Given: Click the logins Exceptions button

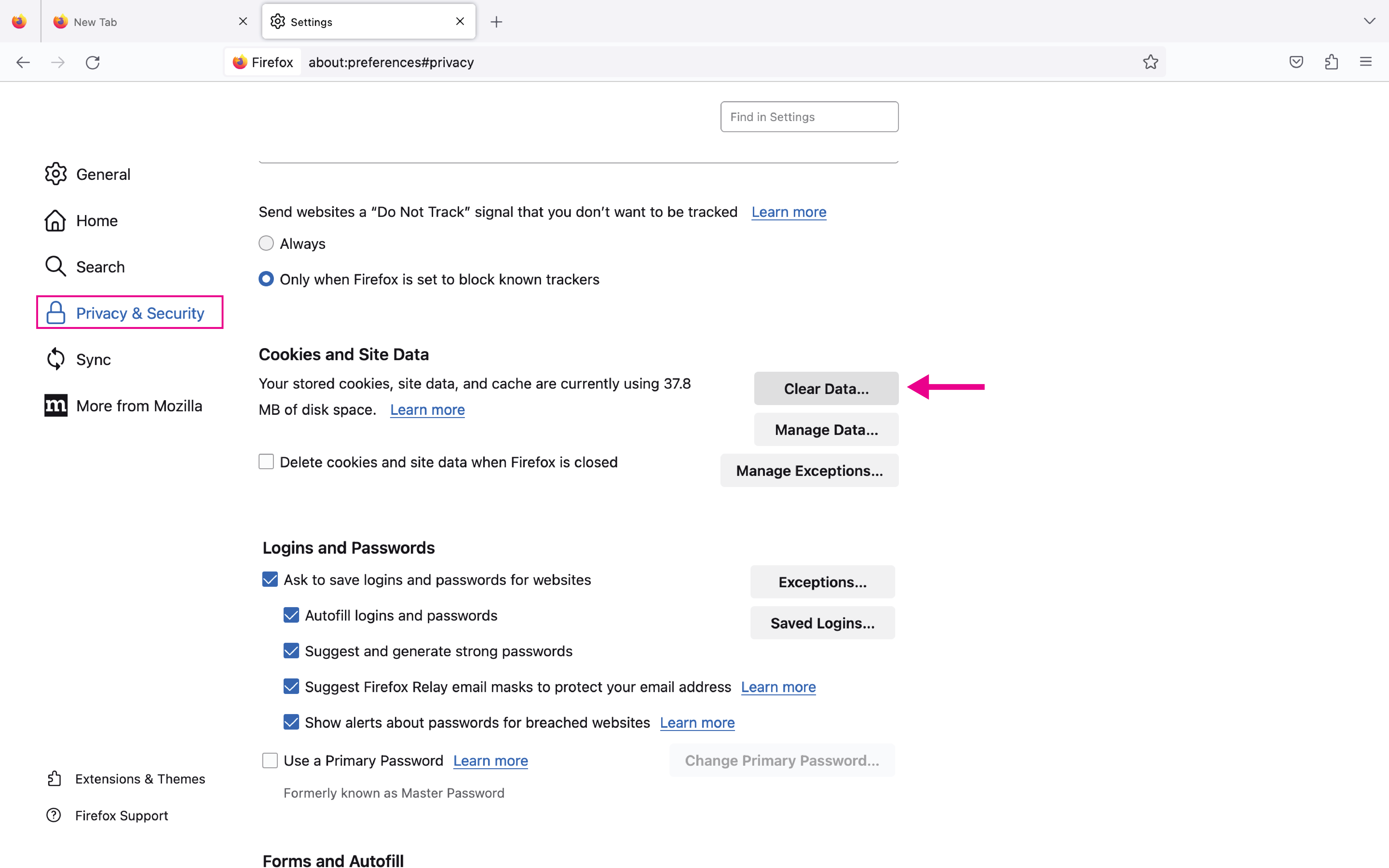Looking at the screenshot, I should 823,582.
